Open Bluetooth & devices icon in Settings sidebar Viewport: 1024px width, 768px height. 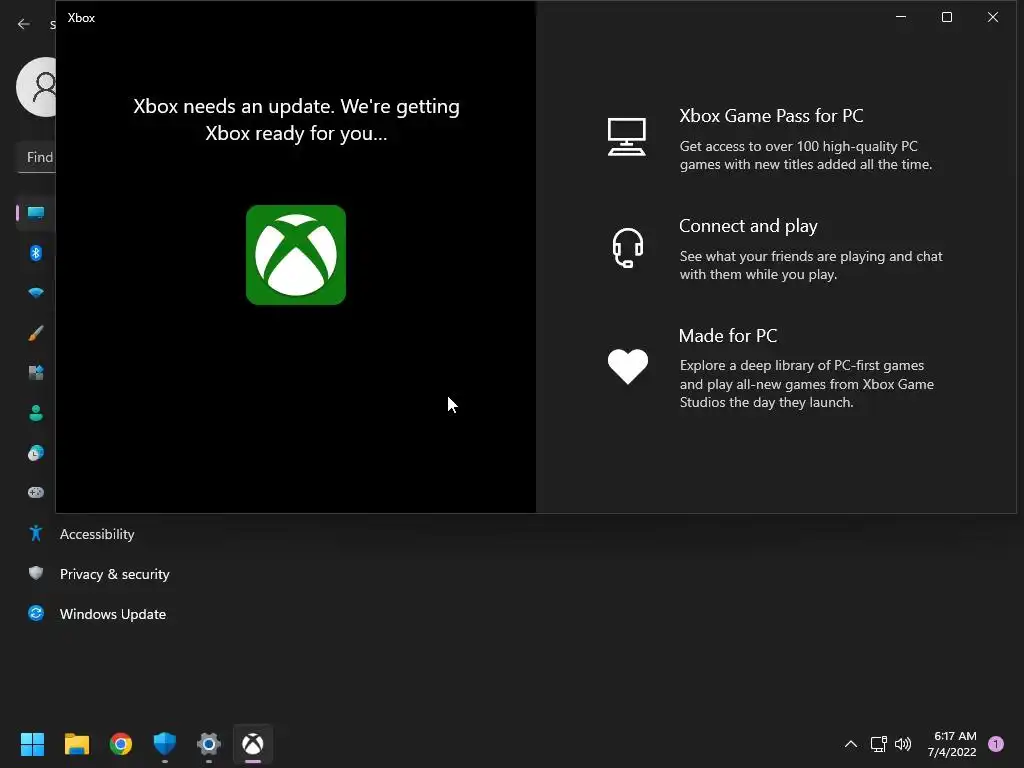pos(36,253)
